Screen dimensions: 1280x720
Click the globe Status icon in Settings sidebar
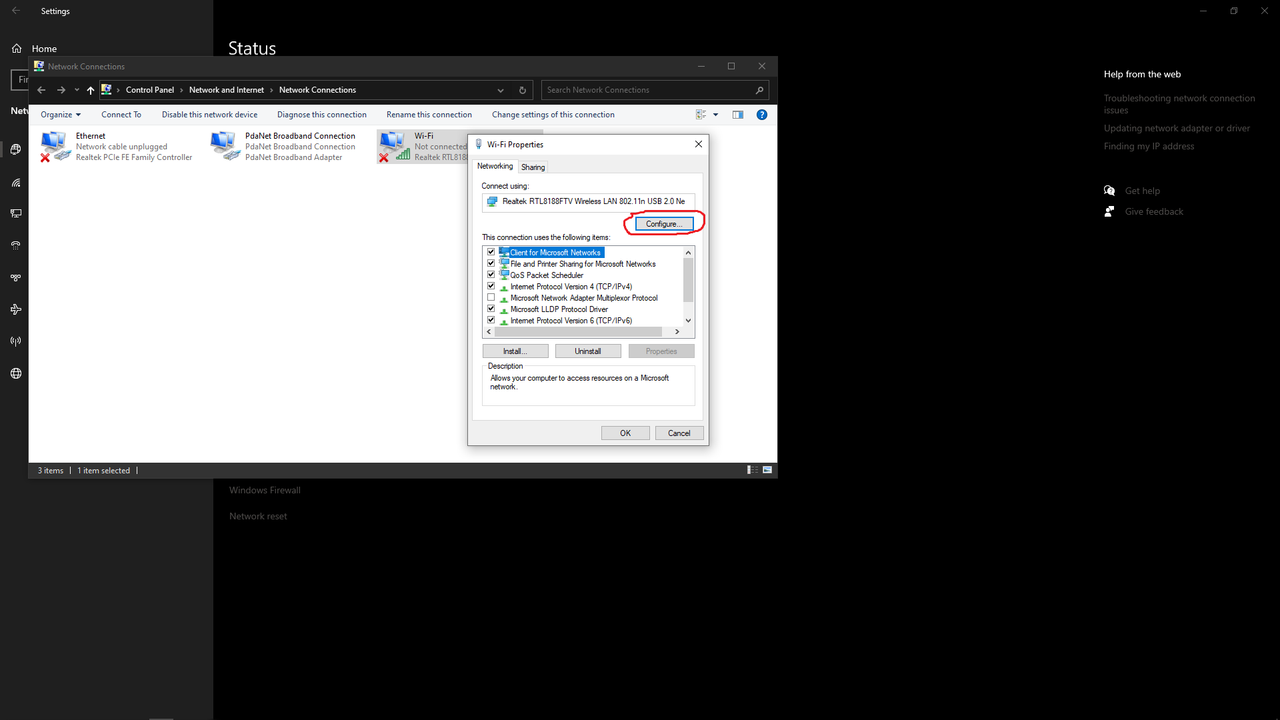16,149
